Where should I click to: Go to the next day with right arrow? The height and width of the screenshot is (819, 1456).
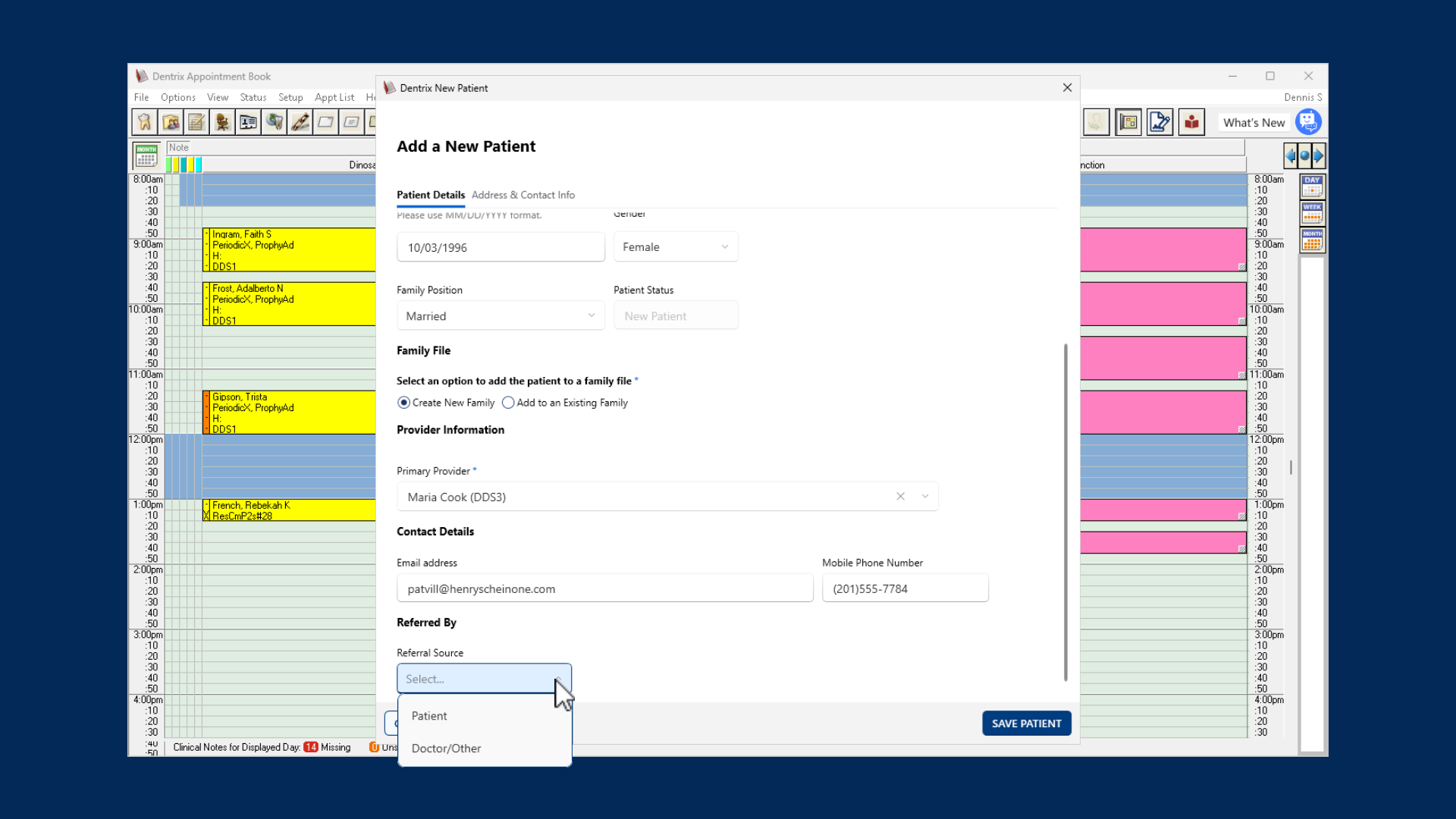click(1318, 156)
